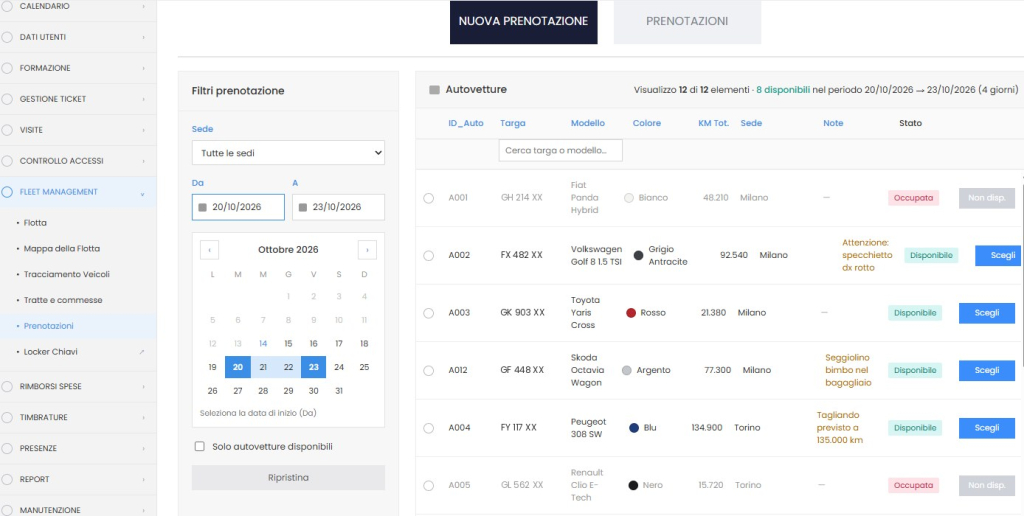The width and height of the screenshot is (1024, 516).
Task: Expand the DATI UTENTI menu chevron
Action: (144, 37)
